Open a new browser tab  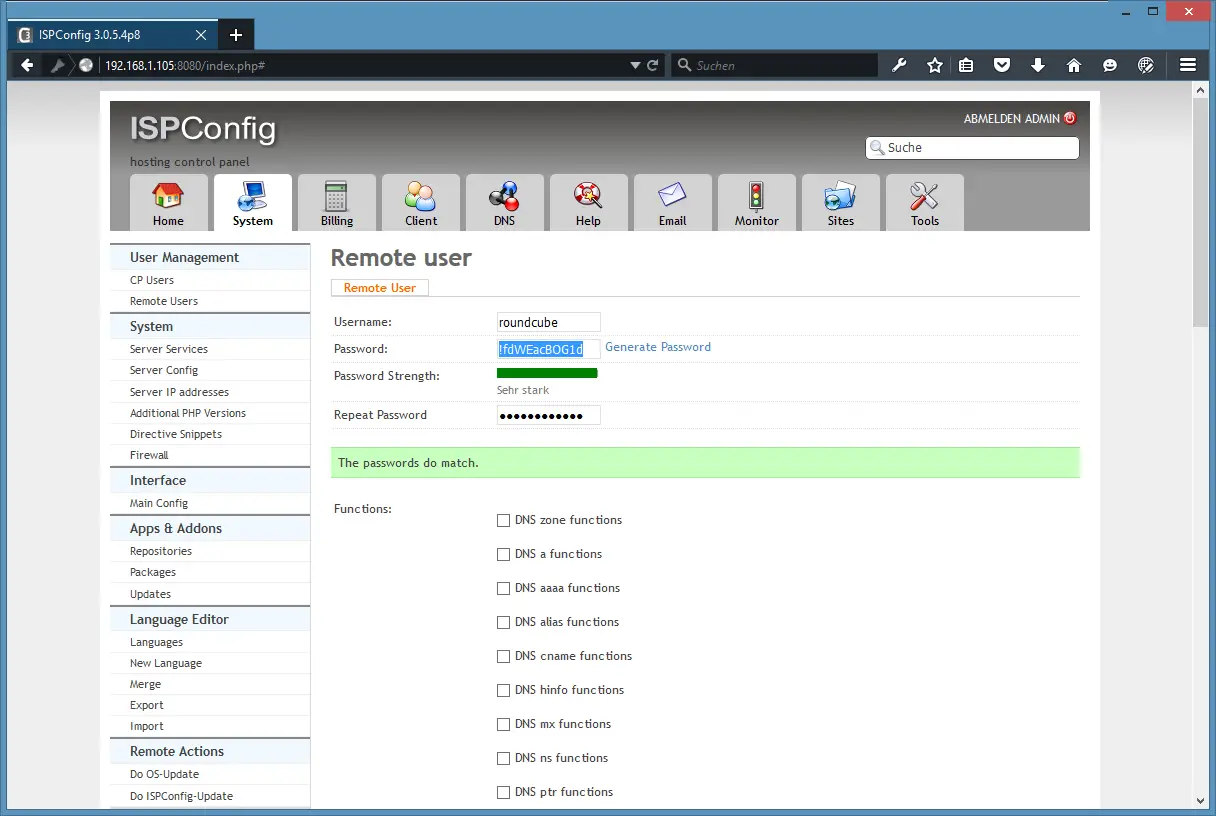pyautogui.click(x=236, y=35)
